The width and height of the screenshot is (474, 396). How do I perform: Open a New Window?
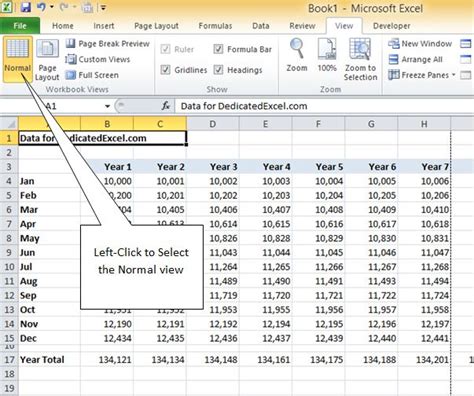[420, 44]
